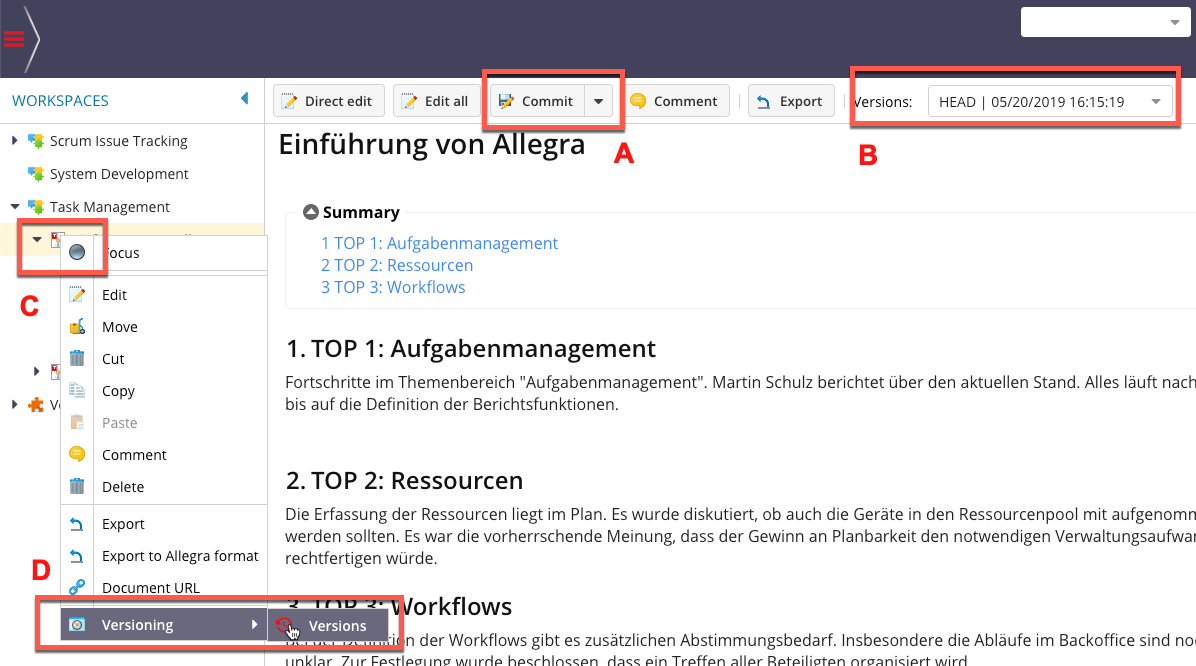Click the chain icon for Document URL
Viewport: 1196px width, 666px height.
pos(77,588)
